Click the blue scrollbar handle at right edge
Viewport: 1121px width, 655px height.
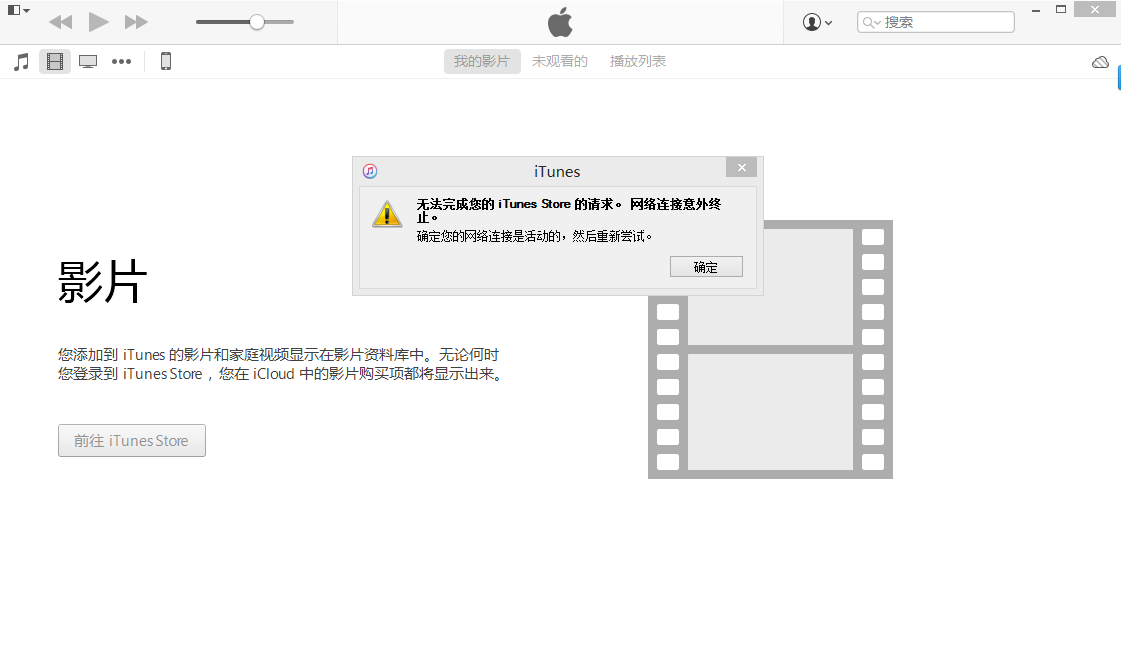tap(1119, 78)
